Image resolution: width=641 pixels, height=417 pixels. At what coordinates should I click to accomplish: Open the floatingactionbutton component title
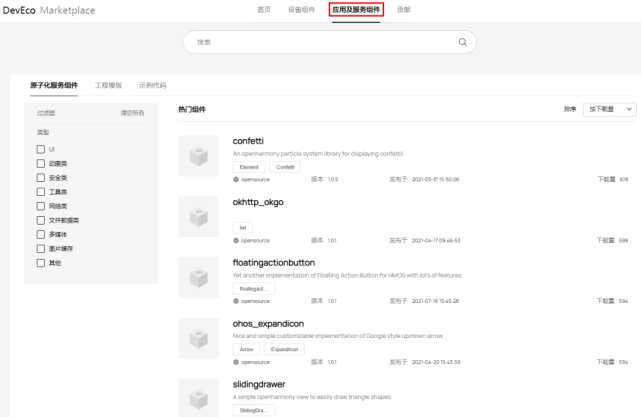tap(274, 263)
